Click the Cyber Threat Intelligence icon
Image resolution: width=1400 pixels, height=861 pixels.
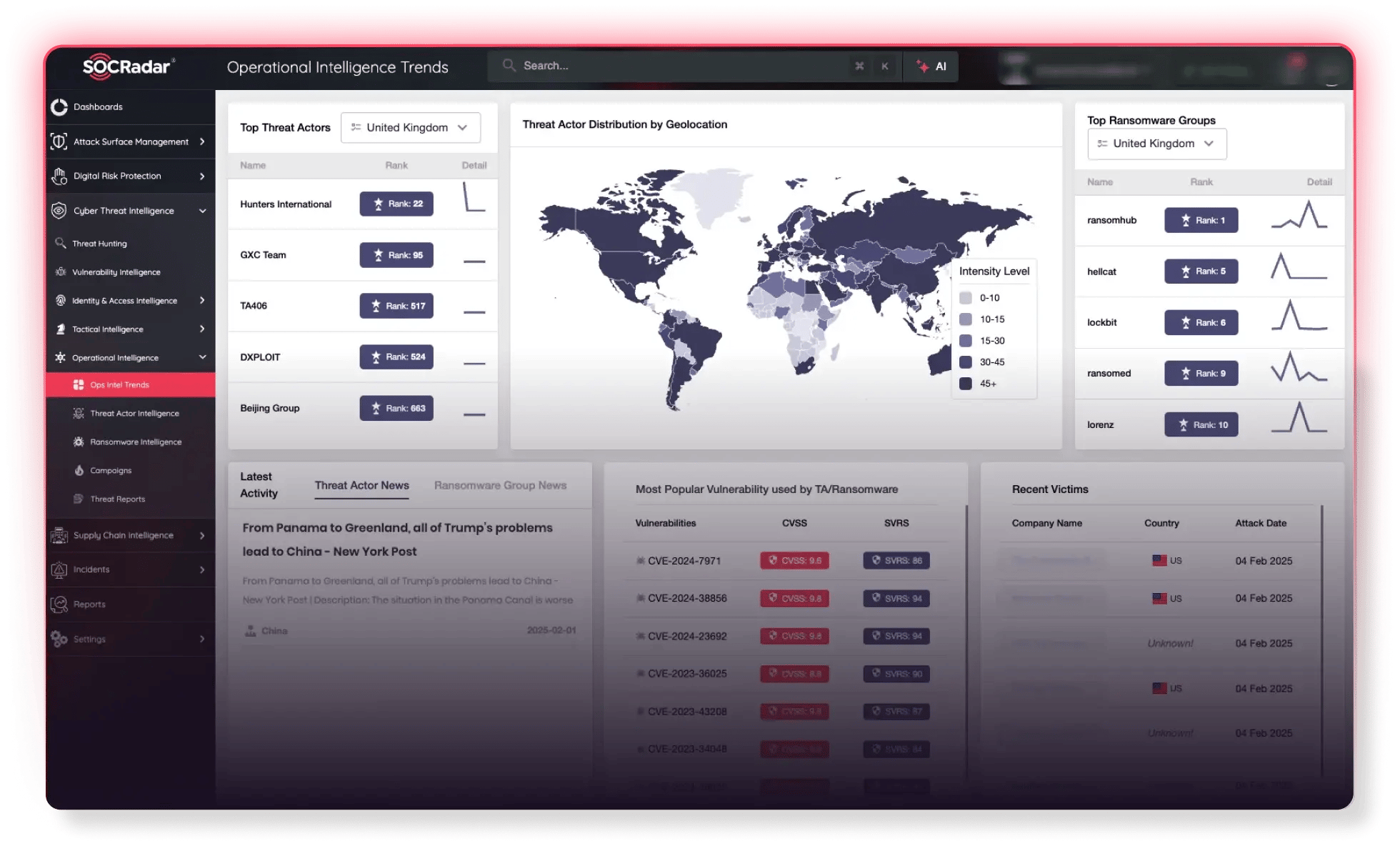(x=59, y=211)
